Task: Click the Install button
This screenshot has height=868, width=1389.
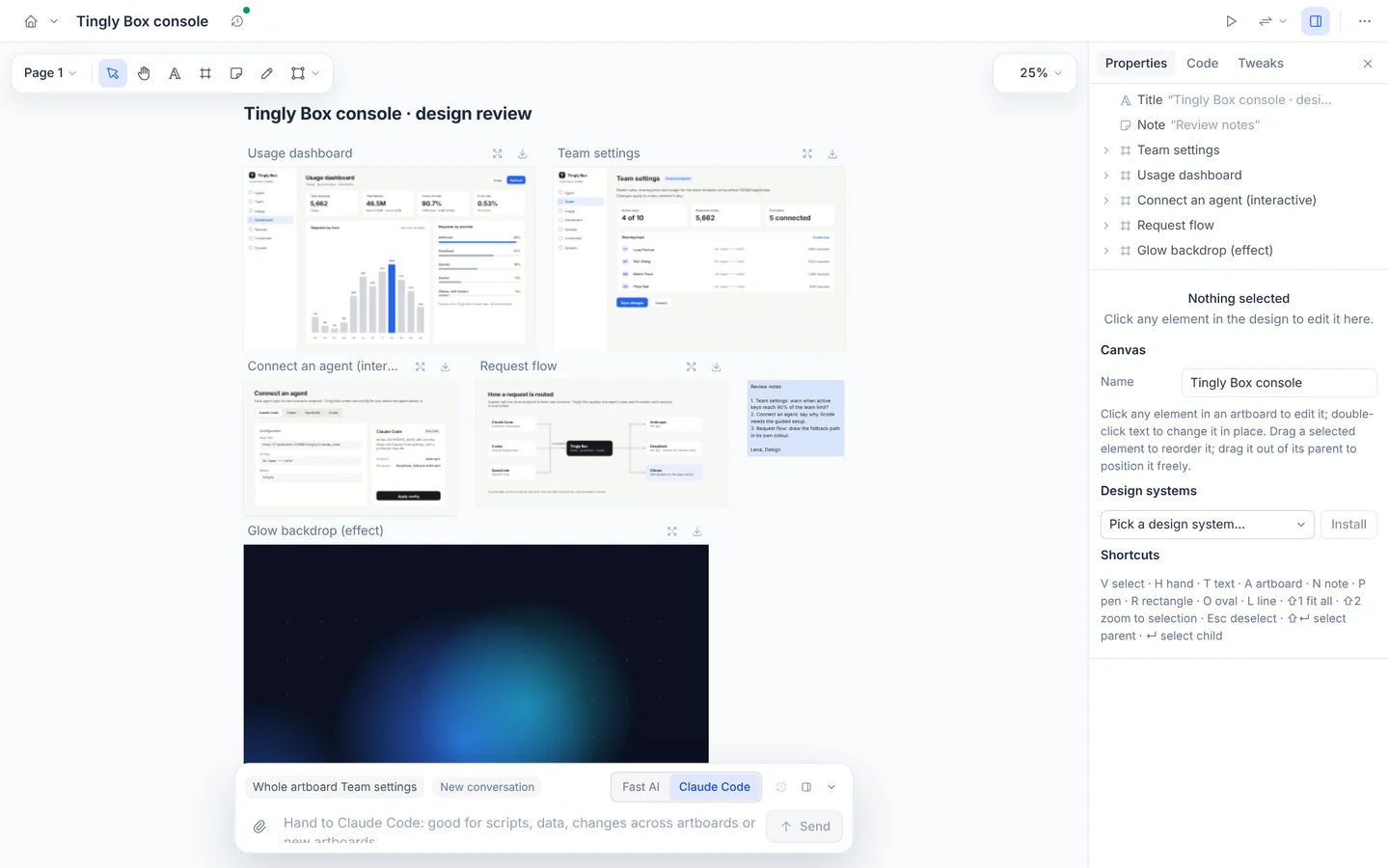Action: tap(1348, 525)
